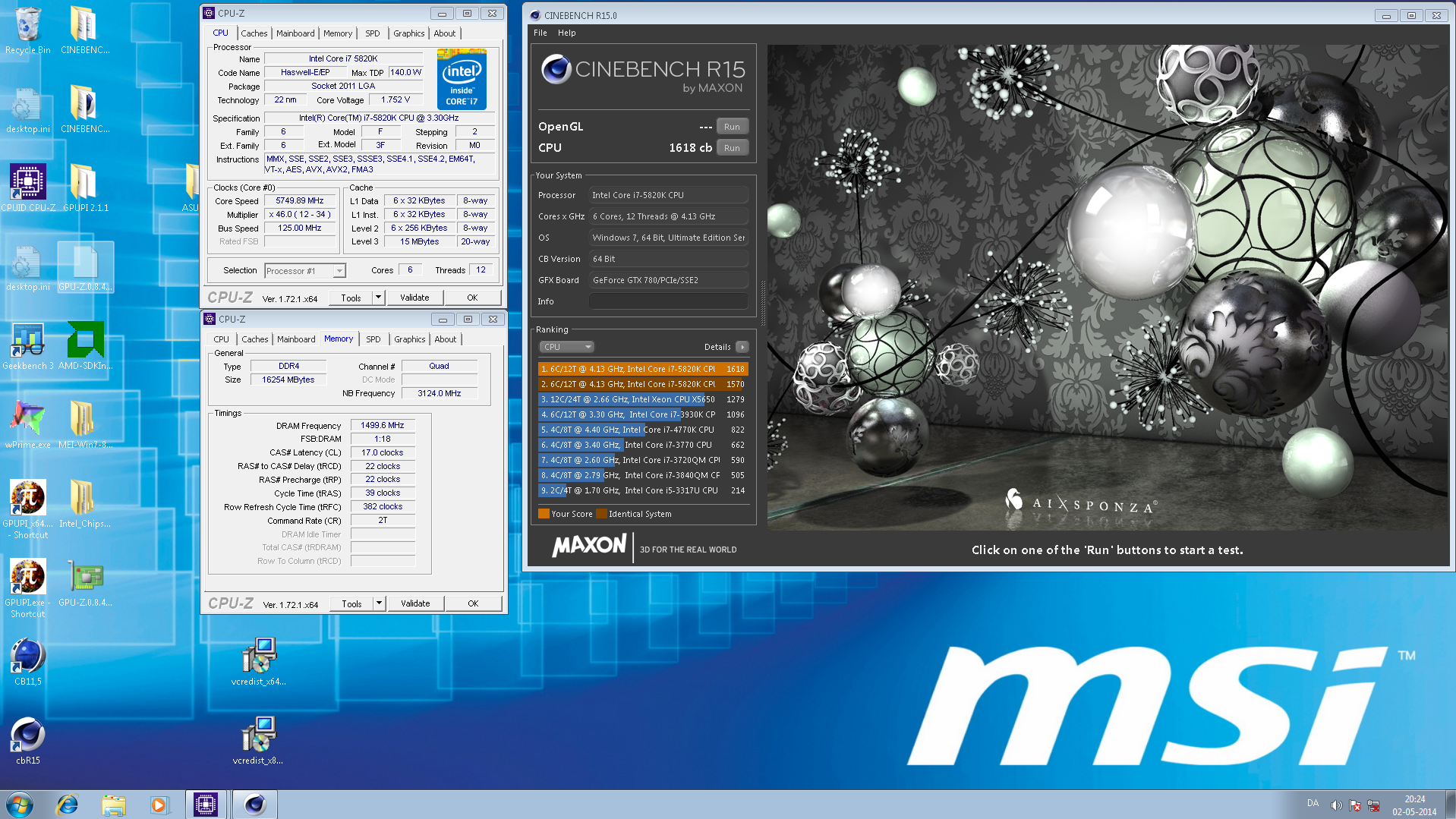Select the i5-3317U ranking entry
The width and height of the screenshot is (1456, 819).
click(x=643, y=490)
